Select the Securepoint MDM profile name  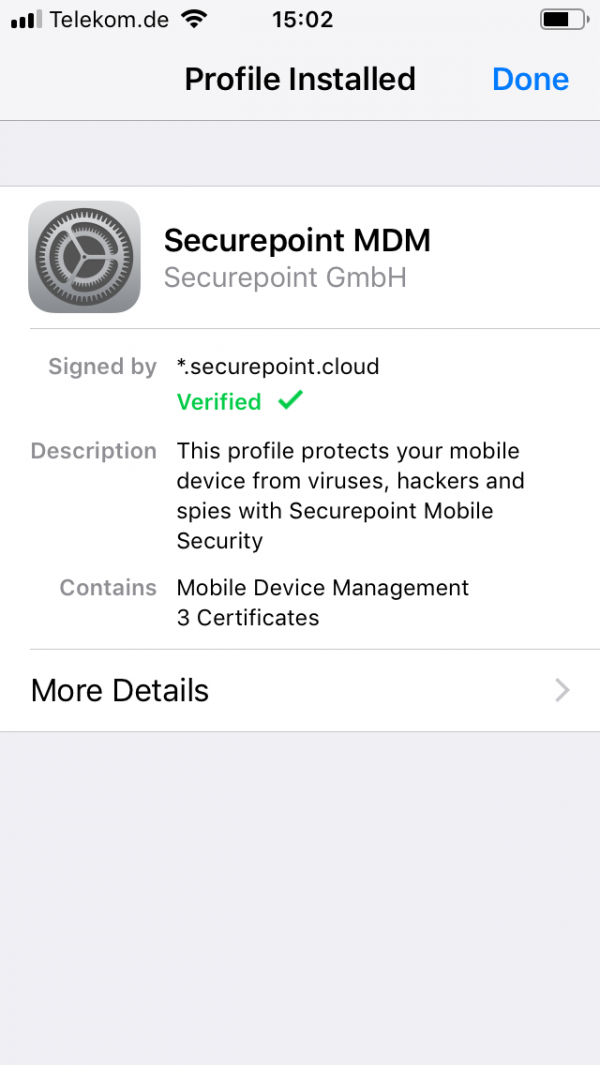tap(297, 240)
